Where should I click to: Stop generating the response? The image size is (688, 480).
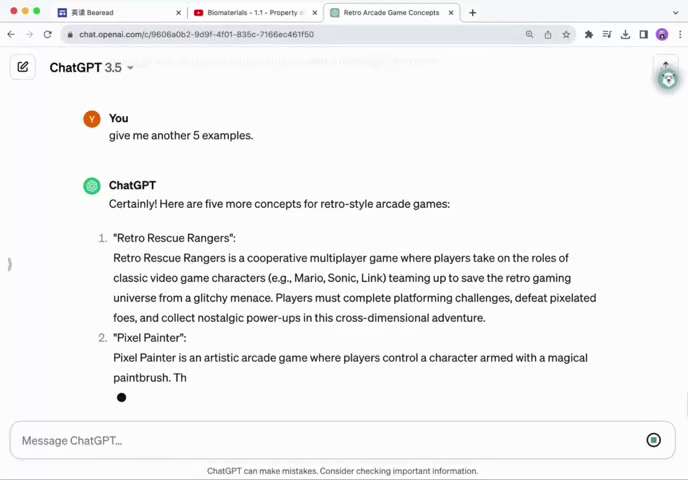pyautogui.click(x=653, y=440)
